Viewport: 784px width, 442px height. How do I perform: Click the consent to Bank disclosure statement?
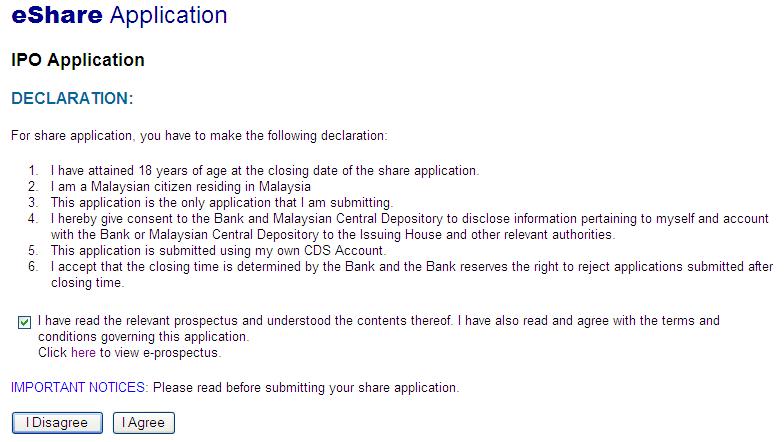[410, 226]
